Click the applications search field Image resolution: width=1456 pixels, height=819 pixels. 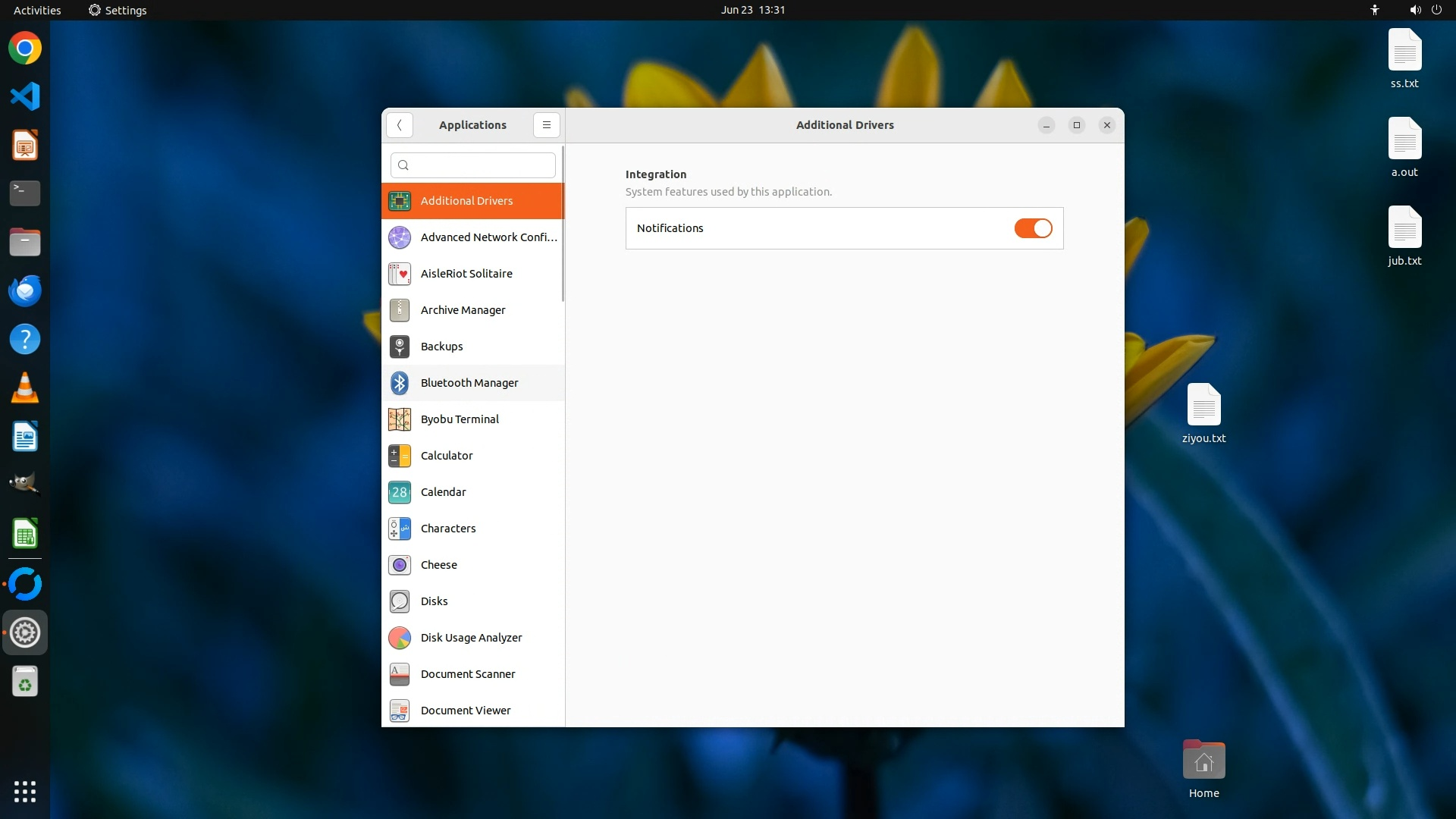[x=473, y=165]
